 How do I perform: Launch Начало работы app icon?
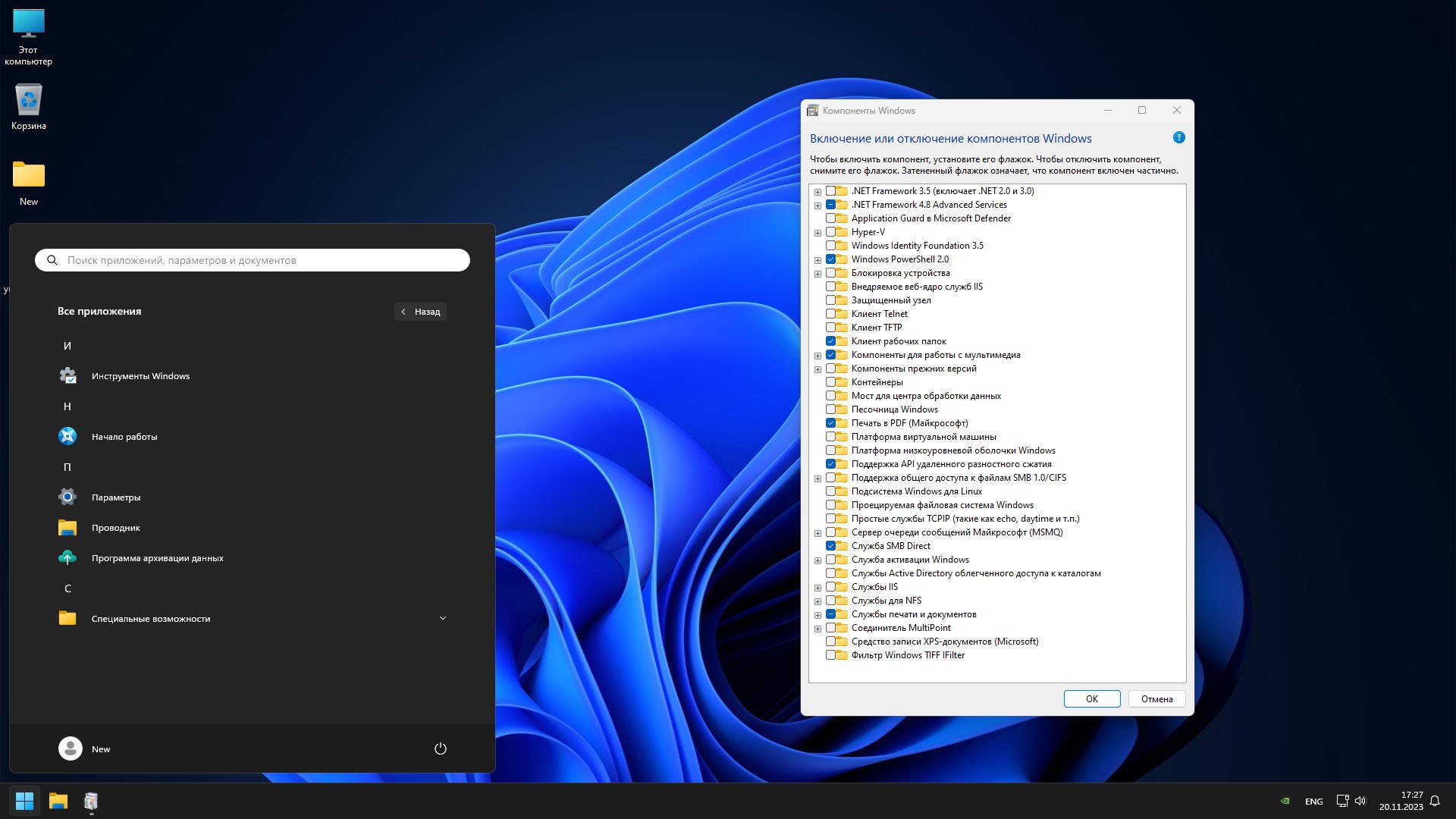[67, 437]
